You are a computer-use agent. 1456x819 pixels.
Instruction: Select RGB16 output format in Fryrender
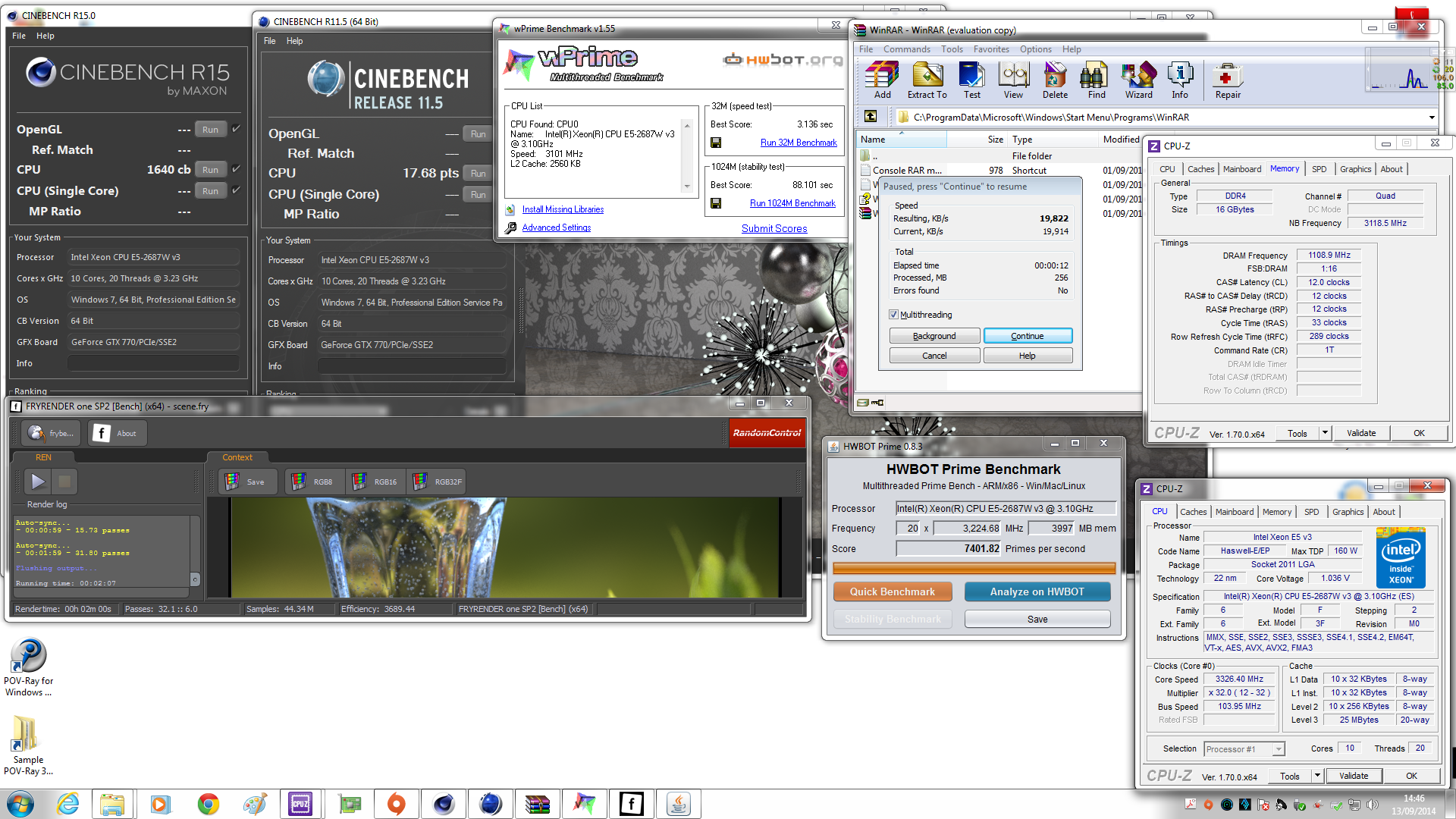376,482
